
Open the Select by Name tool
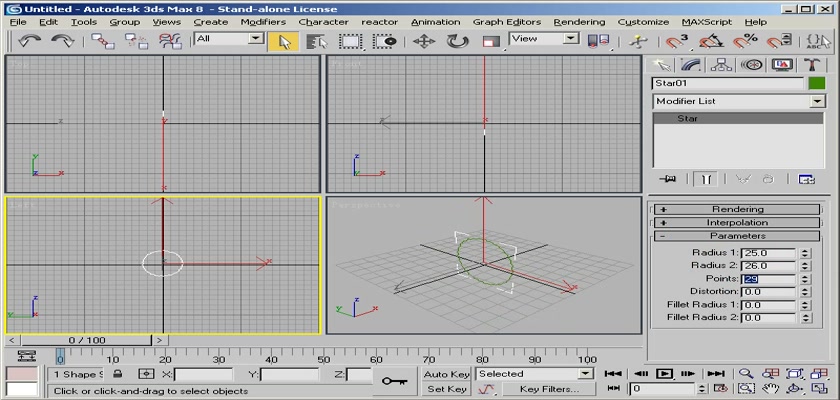coord(317,41)
